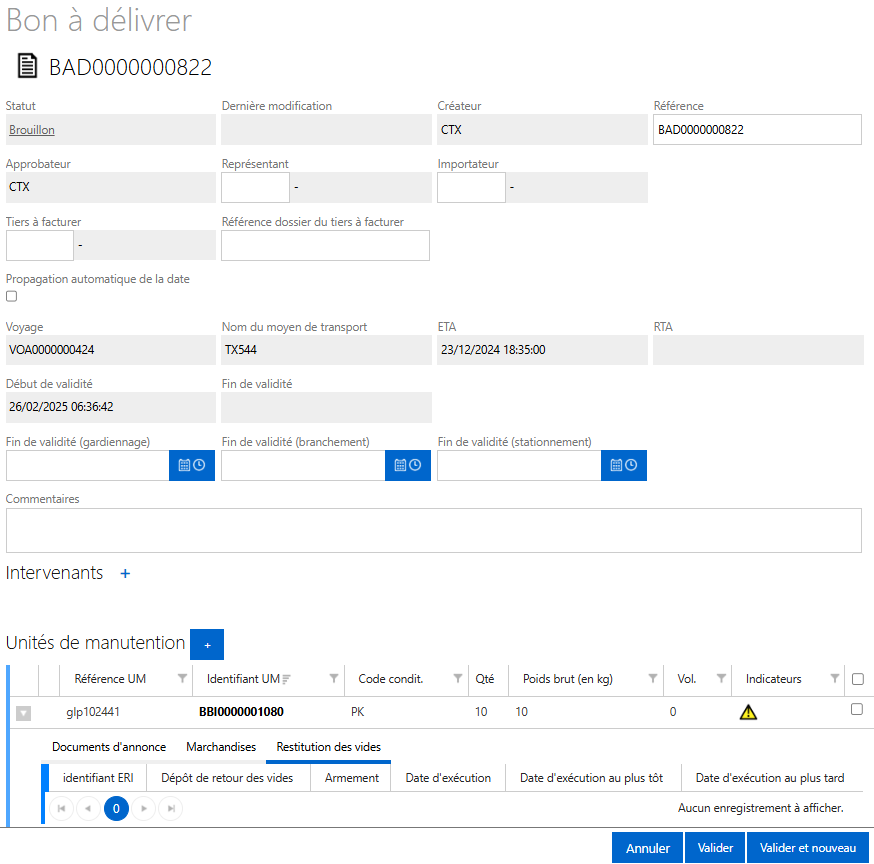This screenshot has height=864, width=874.
Task: Switch to the Marchandises tab
Action: tap(221, 747)
